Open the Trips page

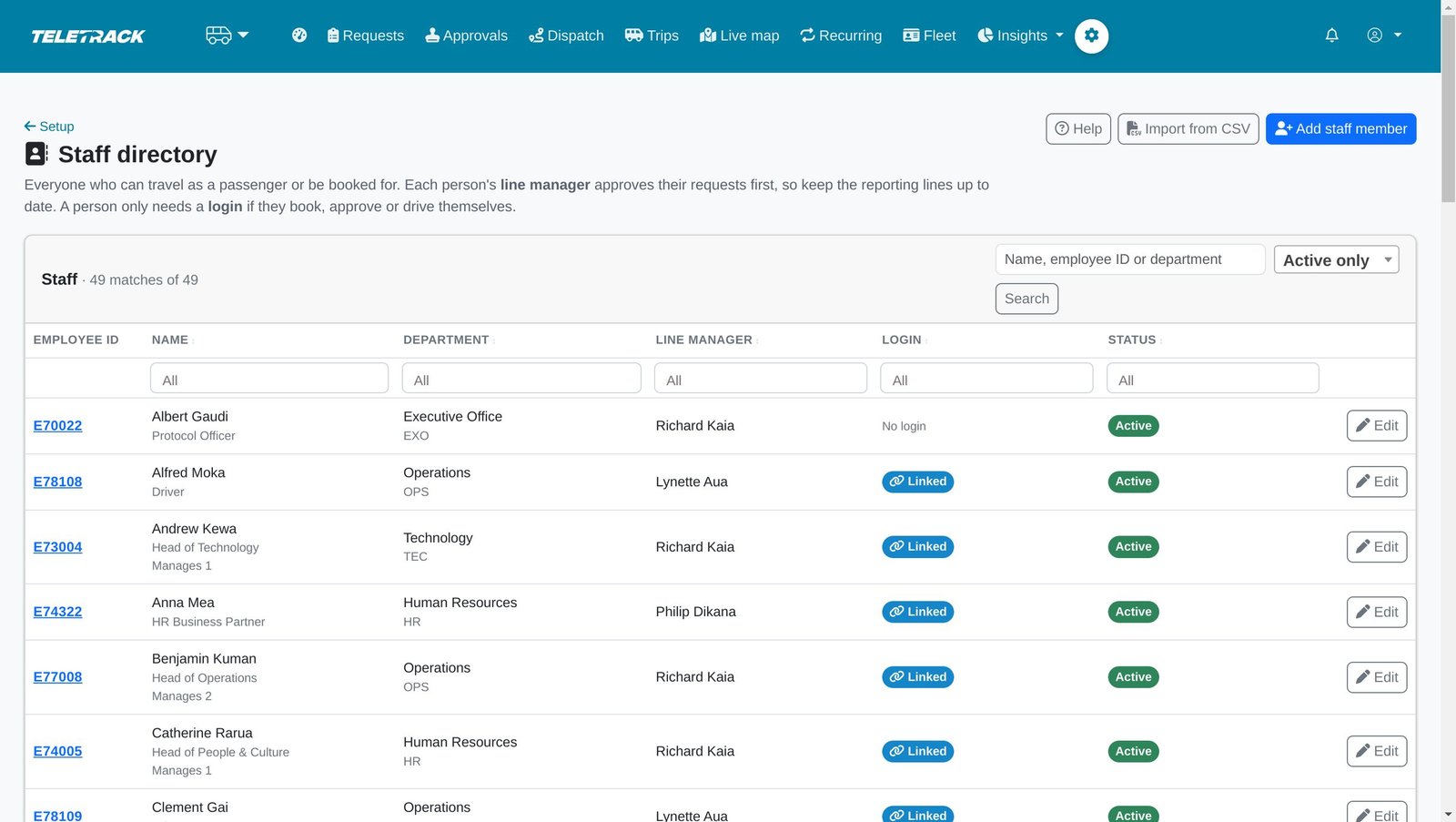click(x=652, y=36)
